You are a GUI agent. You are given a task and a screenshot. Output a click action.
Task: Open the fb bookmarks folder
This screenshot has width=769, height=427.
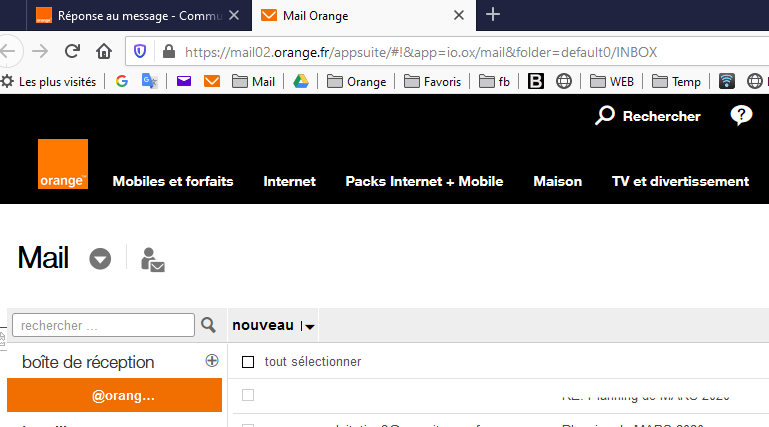tap(494, 82)
